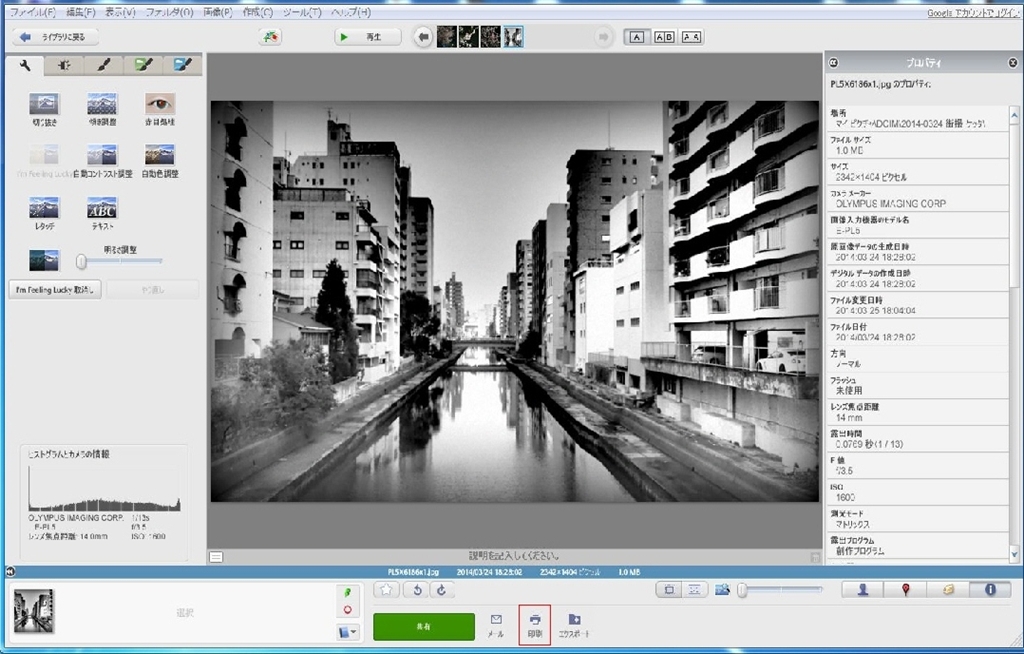Delete caption with trash icon under photo
1024x654 pixels.
(x=815, y=557)
